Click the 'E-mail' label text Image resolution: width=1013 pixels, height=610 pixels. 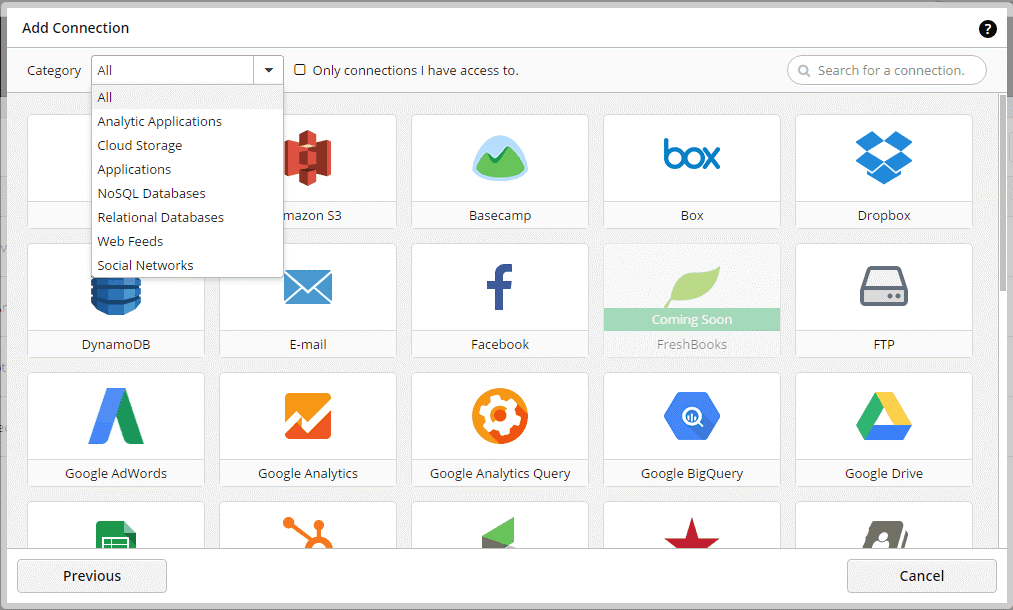[x=308, y=344]
